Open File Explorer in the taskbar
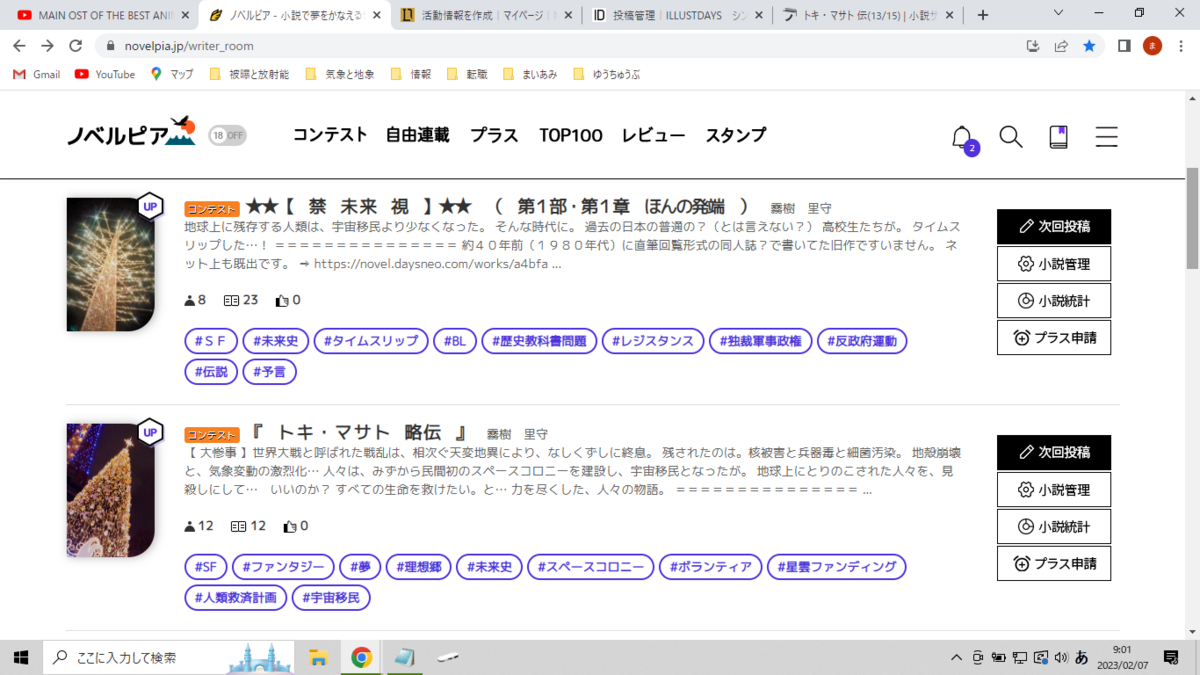The height and width of the screenshot is (675, 1200). click(x=318, y=657)
